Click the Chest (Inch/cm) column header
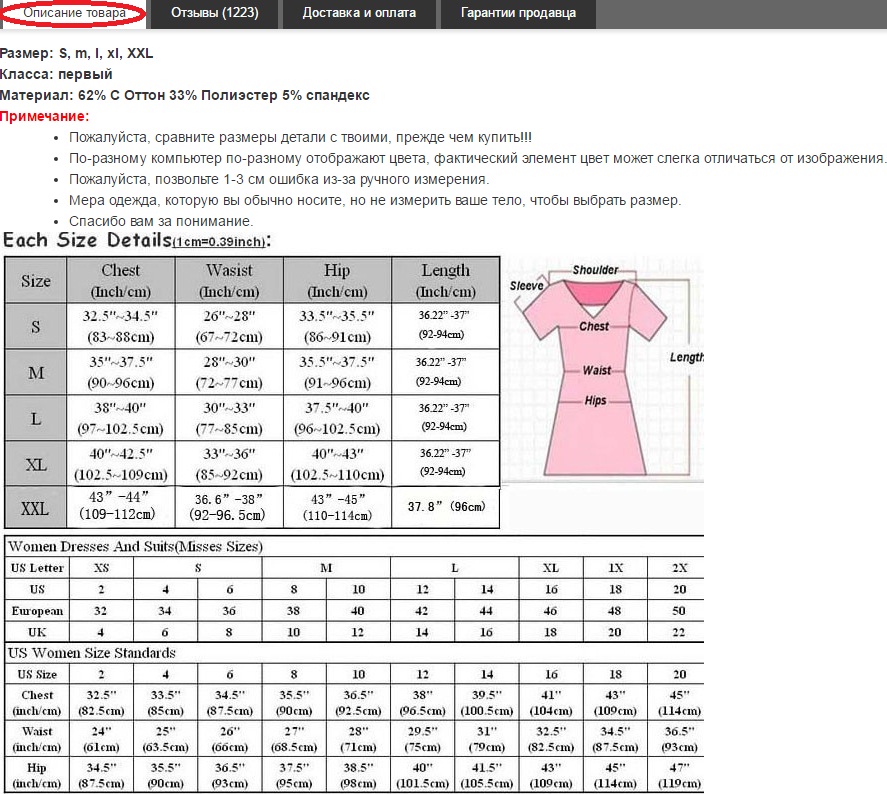The height and width of the screenshot is (794, 887). (120, 281)
